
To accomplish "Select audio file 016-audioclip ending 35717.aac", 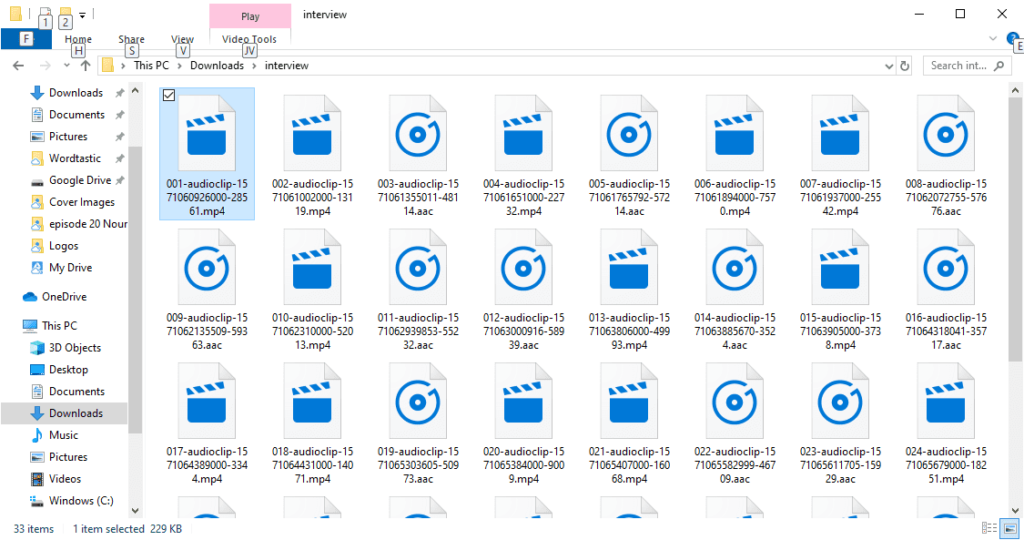I will pos(946,289).
